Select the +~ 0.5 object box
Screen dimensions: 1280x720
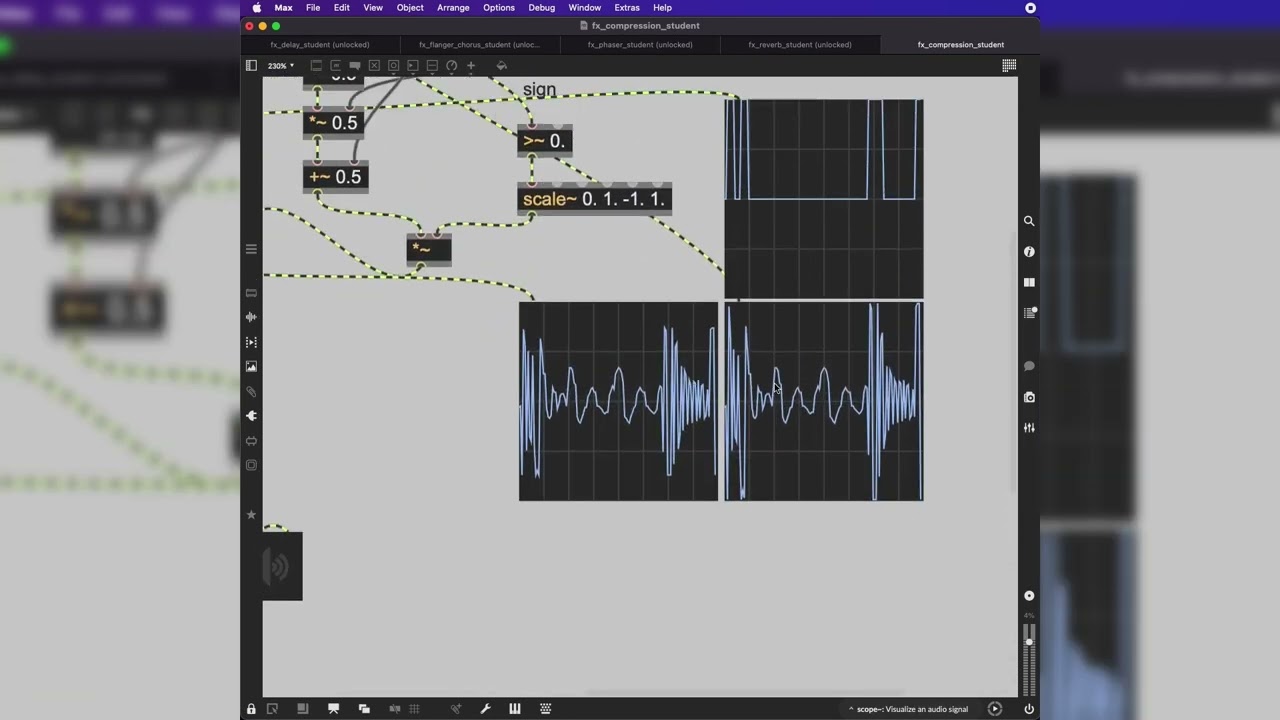click(x=336, y=177)
